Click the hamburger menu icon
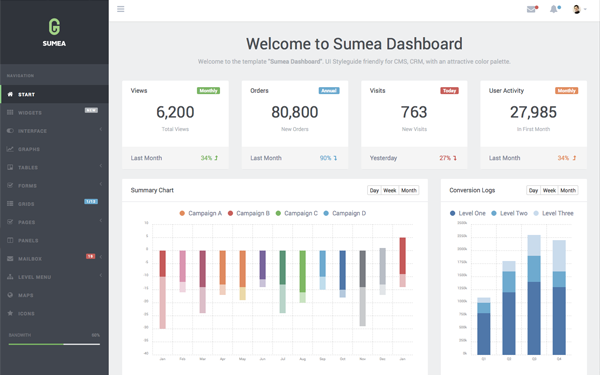Viewport: 600px width, 375px height. (x=121, y=9)
